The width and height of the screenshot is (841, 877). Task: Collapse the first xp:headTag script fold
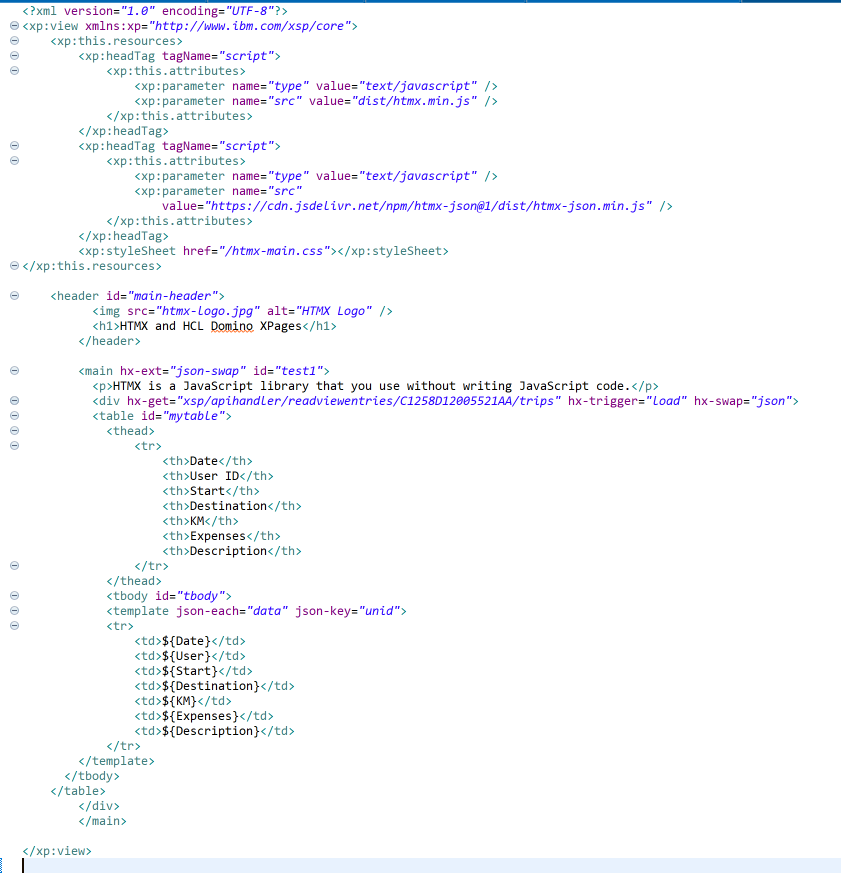[13, 56]
